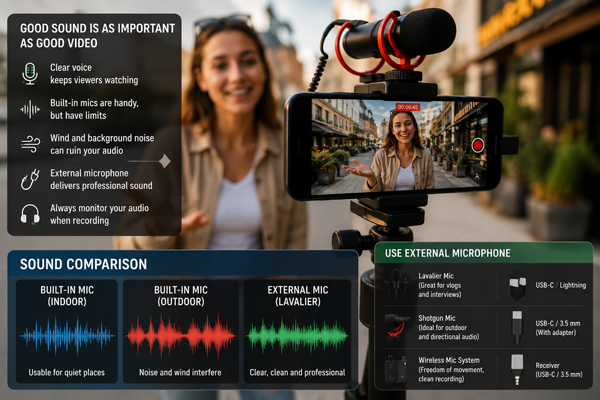Click the wind icon beside Wind and background noise

point(30,145)
